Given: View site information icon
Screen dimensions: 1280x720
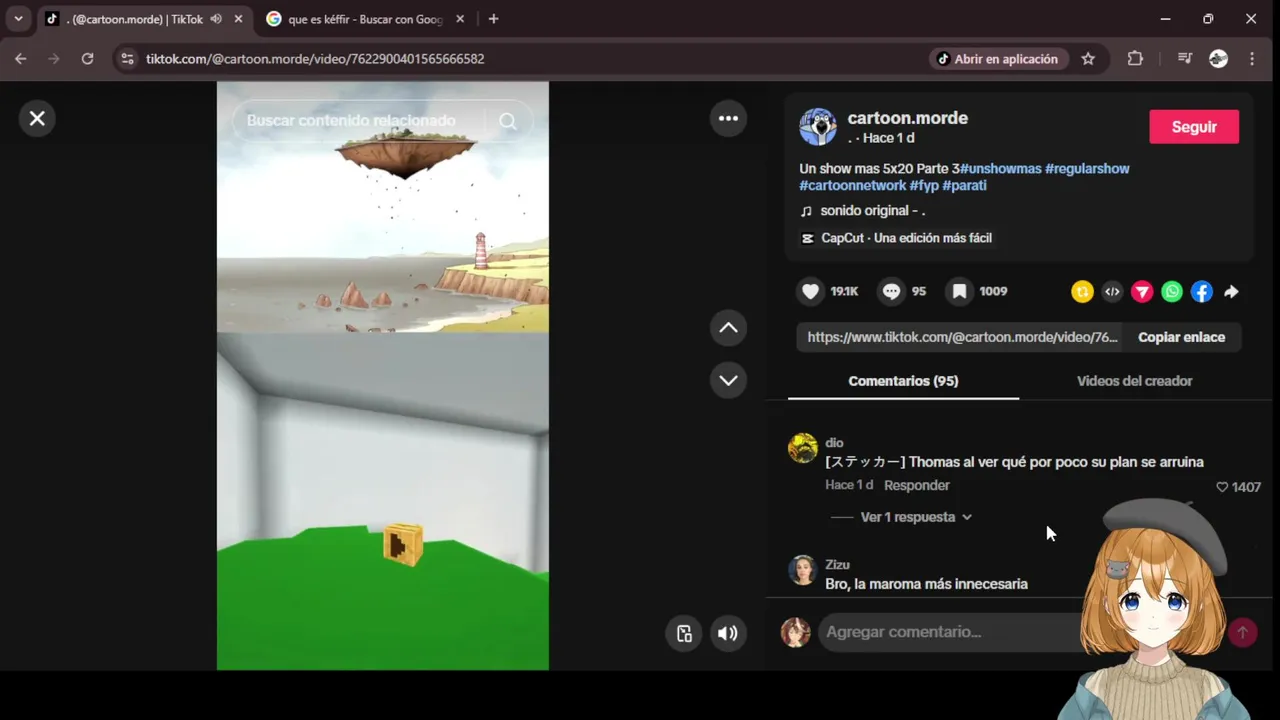Looking at the screenshot, I should [127, 59].
